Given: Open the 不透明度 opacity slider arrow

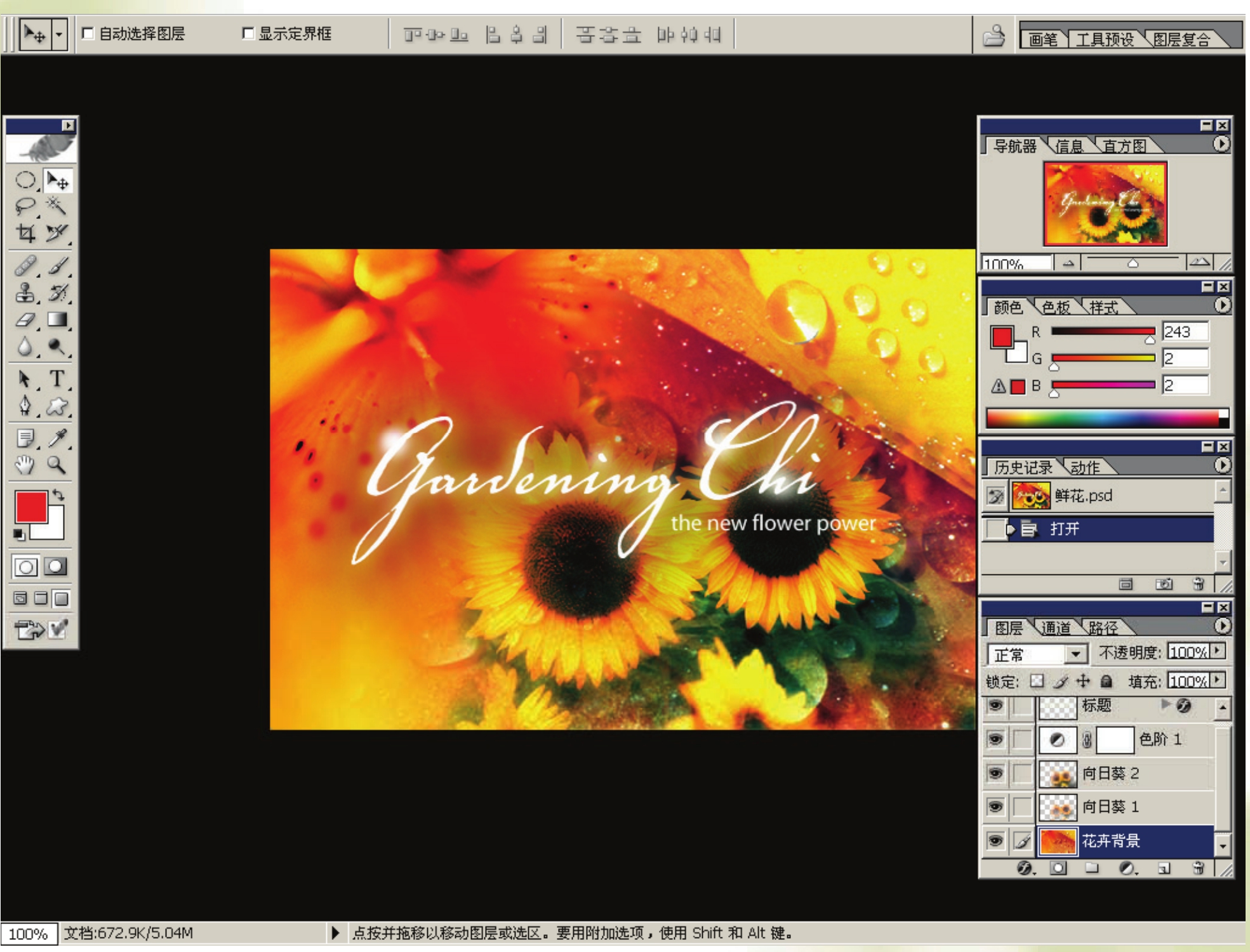Looking at the screenshot, I should click(x=1218, y=651).
